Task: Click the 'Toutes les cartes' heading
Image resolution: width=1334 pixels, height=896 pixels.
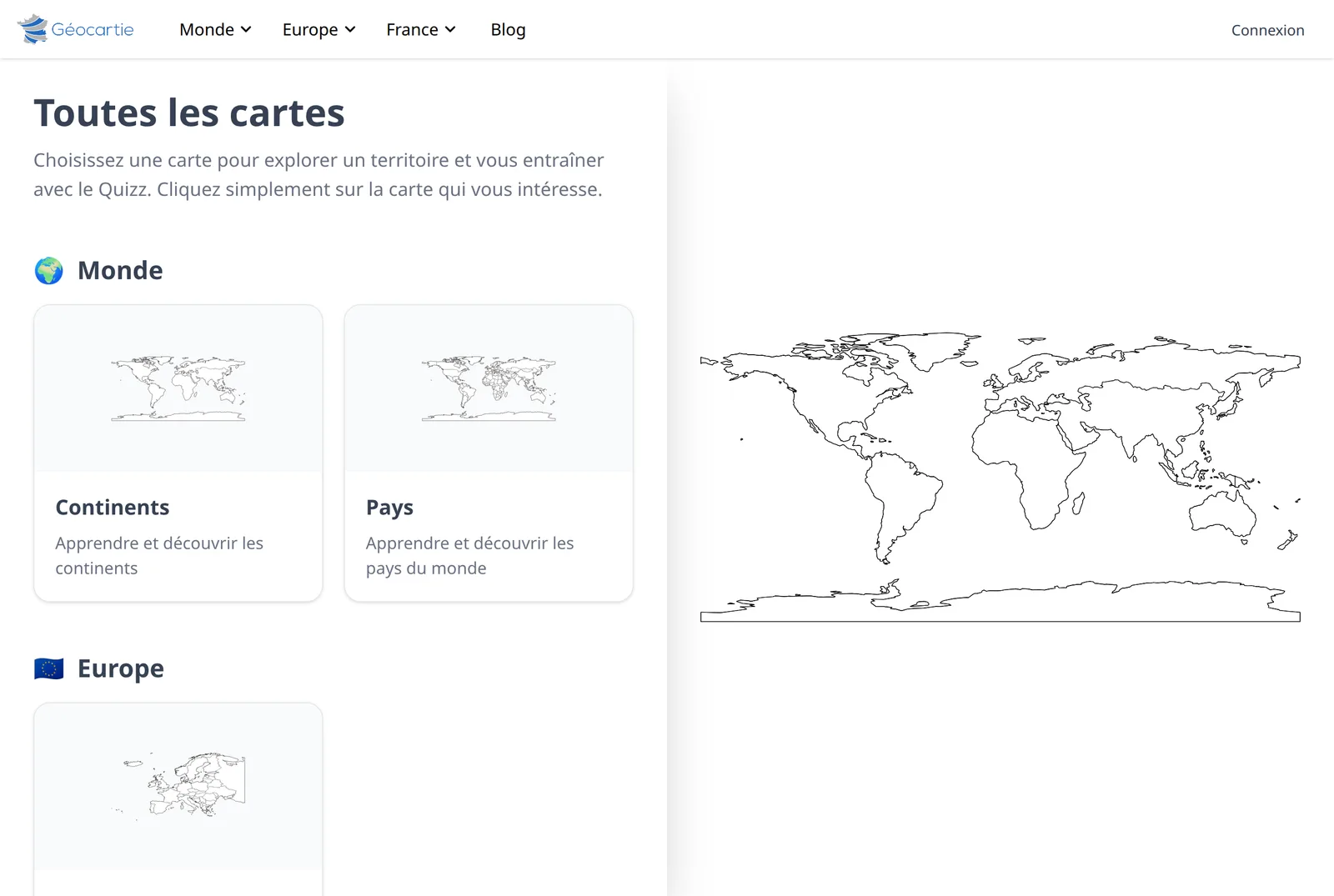Action: (189, 113)
